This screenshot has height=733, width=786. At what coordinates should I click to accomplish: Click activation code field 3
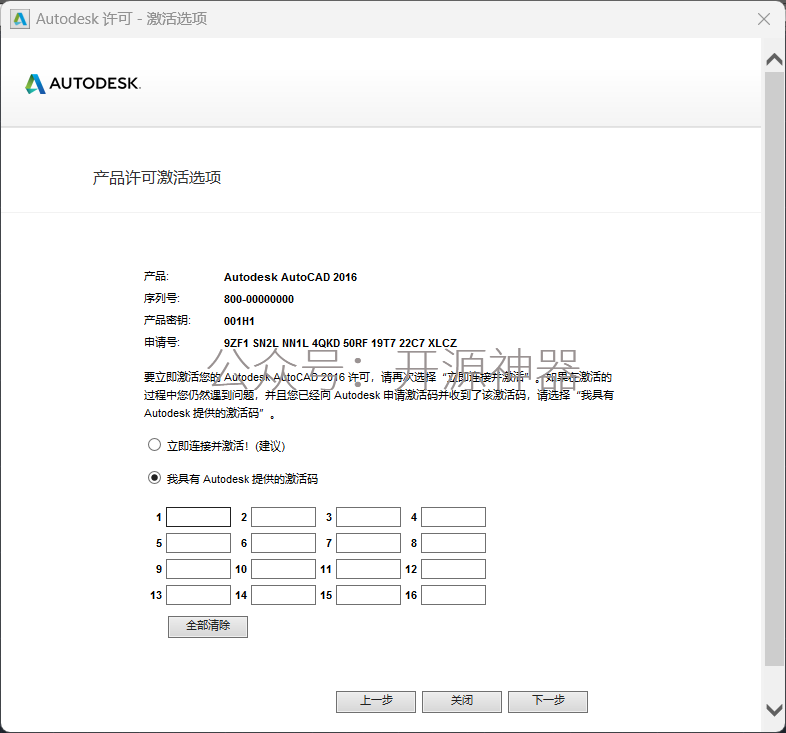tap(368, 517)
